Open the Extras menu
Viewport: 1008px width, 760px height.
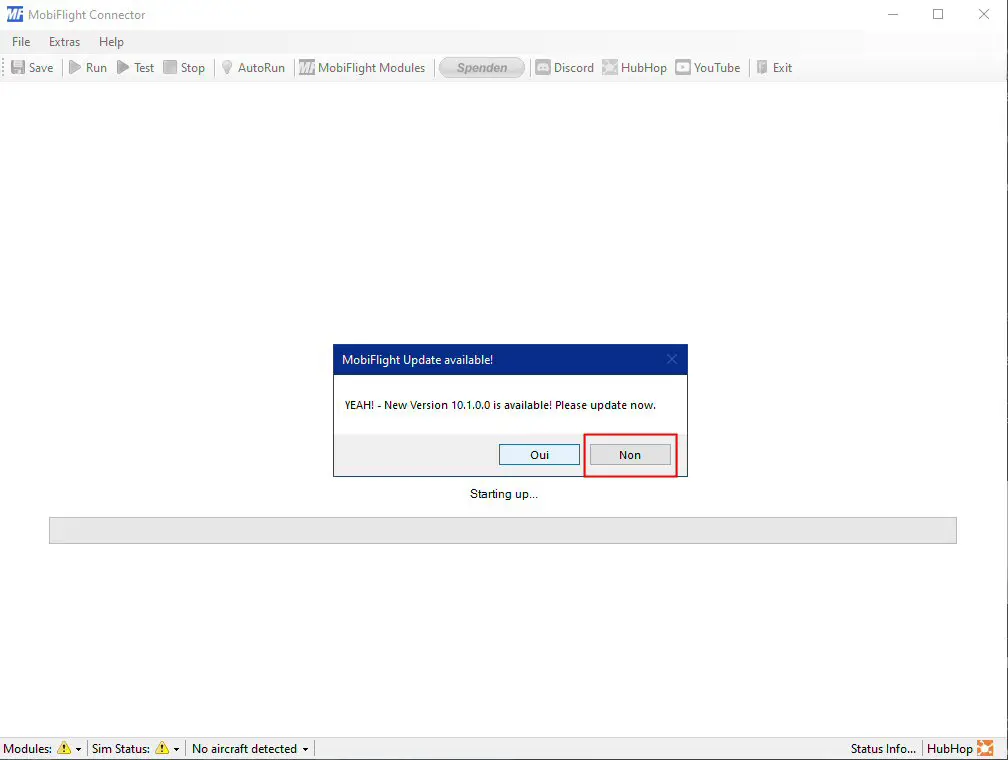click(64, 42)
